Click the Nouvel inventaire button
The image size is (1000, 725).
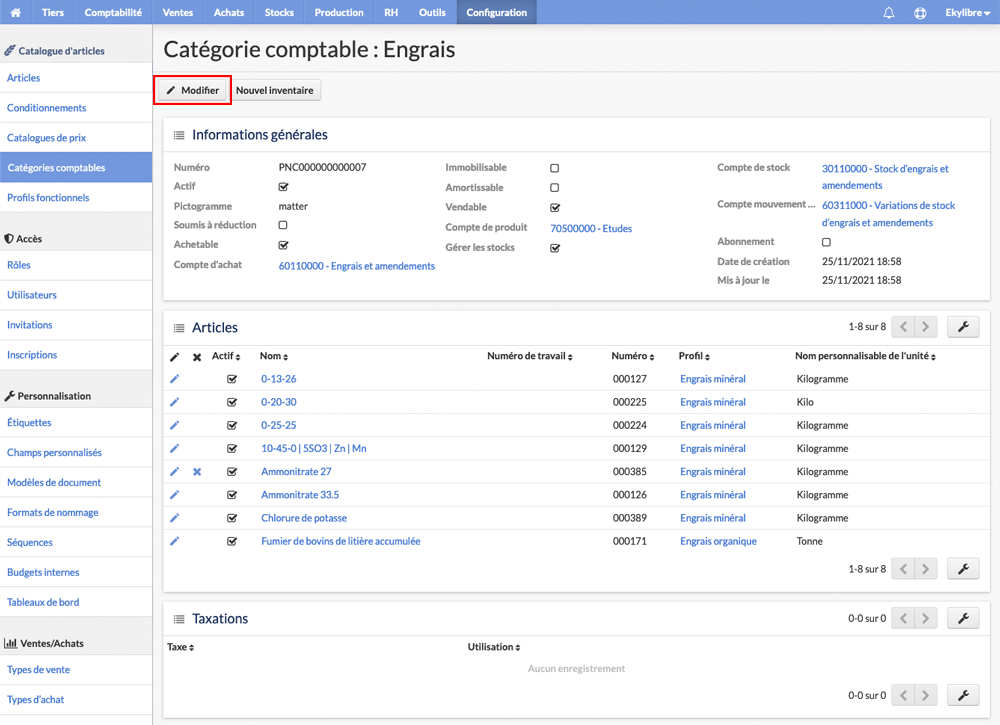[275, 91]
